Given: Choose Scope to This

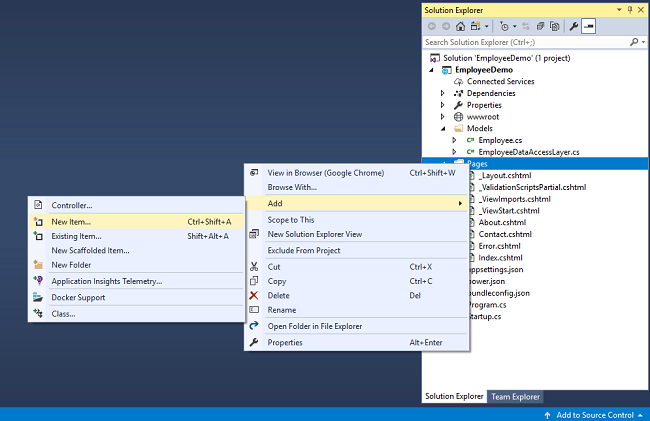Looking at the screenshot, I should point(357,220).
